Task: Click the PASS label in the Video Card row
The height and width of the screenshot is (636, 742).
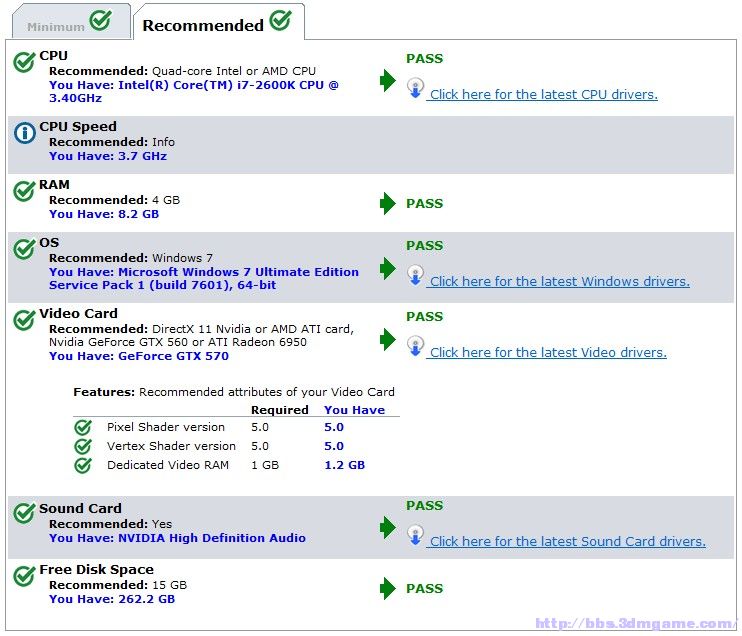Action: (x=424, y=317)
